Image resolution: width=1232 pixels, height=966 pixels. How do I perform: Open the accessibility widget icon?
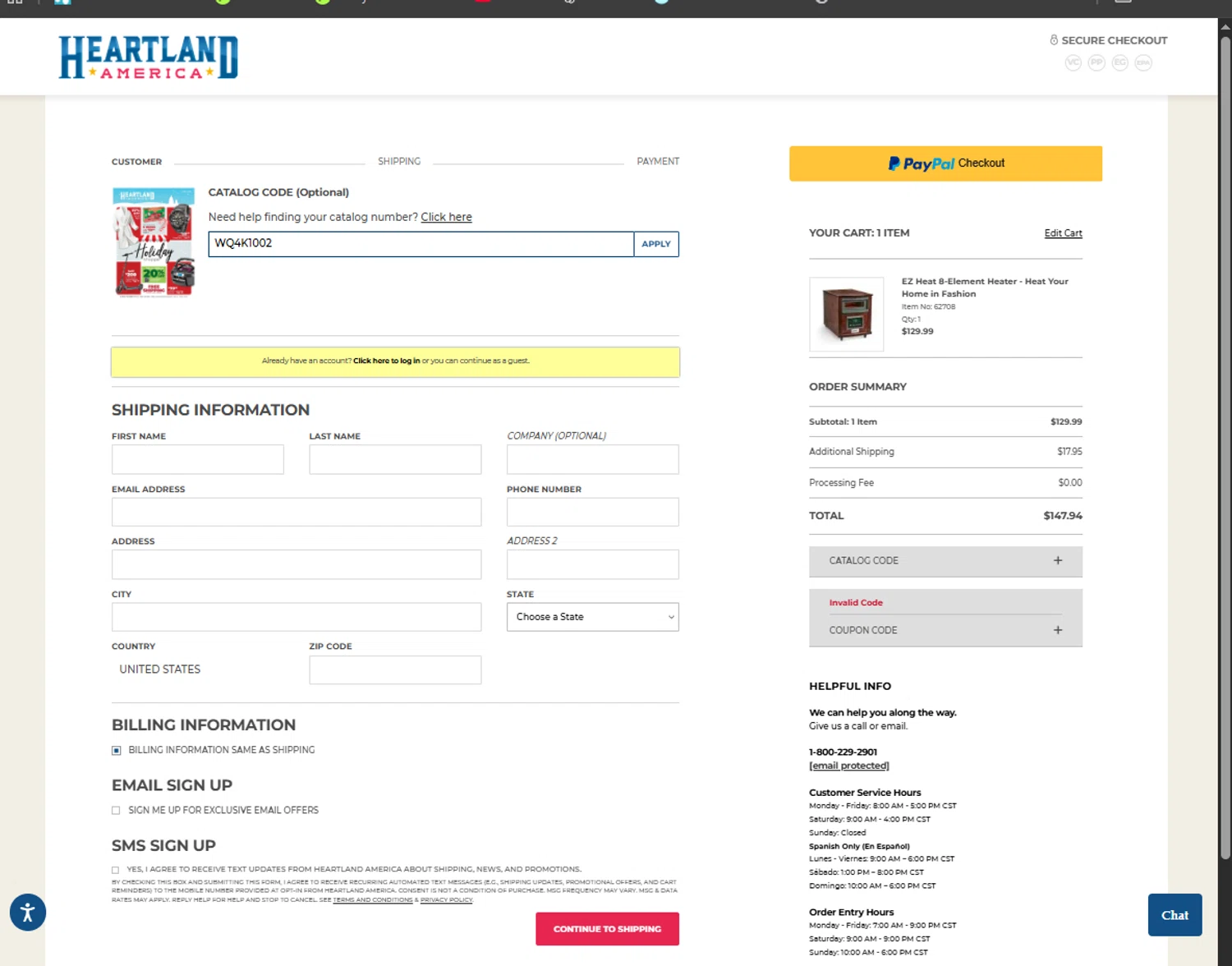27,912
